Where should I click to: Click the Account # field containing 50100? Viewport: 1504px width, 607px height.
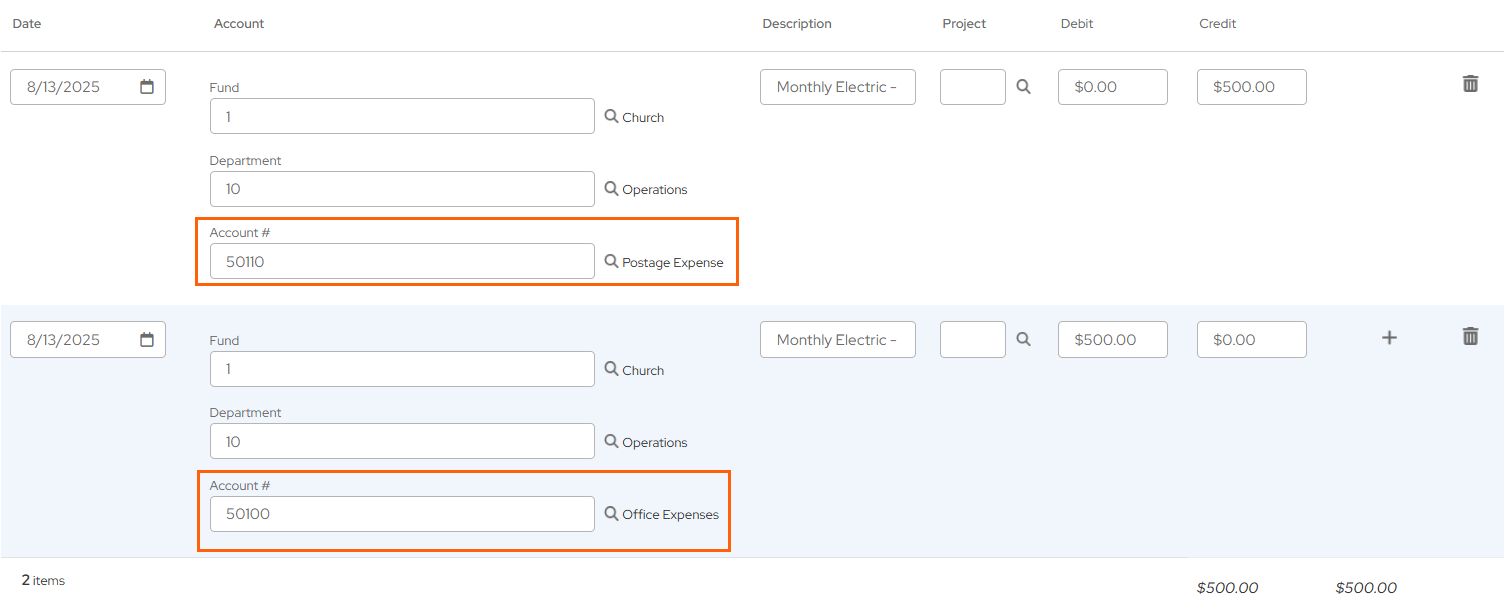(x=402, y=514)
